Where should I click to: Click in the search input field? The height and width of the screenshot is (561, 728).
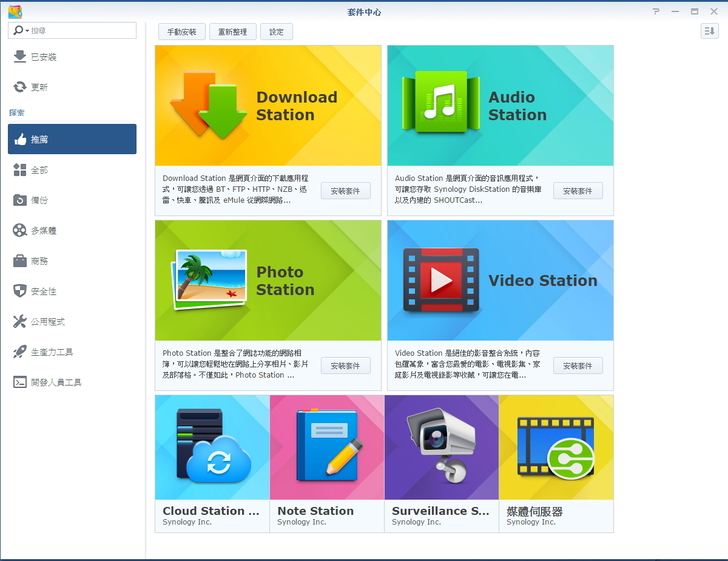pyautogui.click(x=85, y=32)
